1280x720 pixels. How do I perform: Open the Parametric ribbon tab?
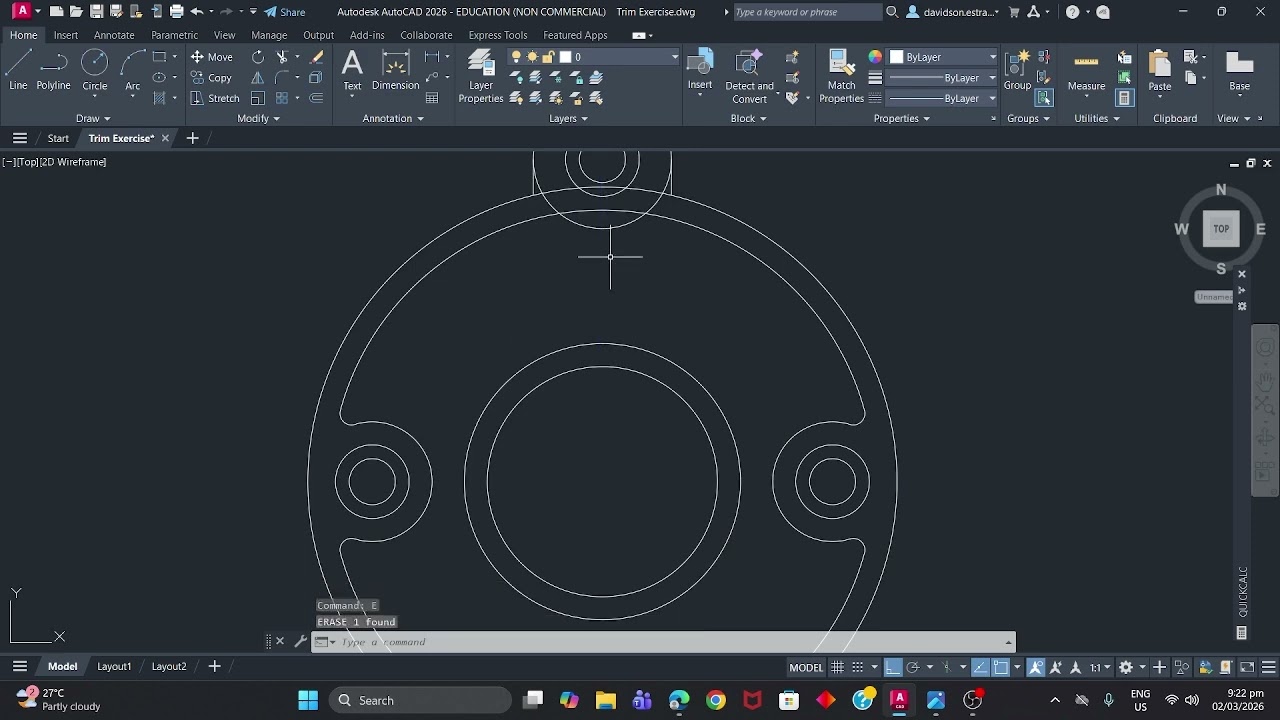(174, 35)
